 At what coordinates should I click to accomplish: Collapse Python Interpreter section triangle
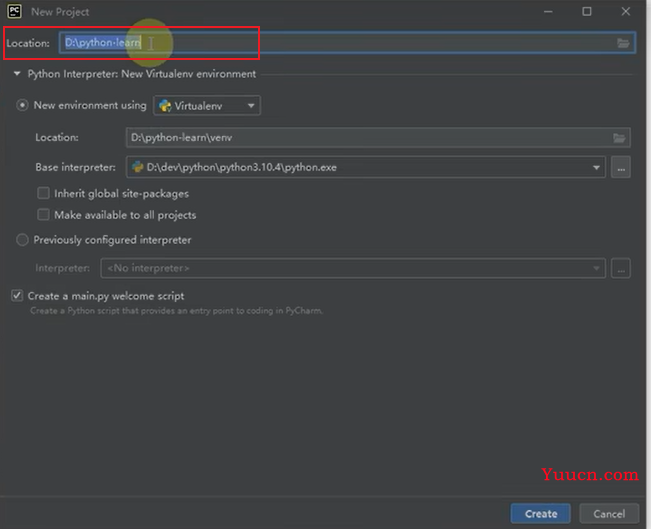(x=17, y=74)
